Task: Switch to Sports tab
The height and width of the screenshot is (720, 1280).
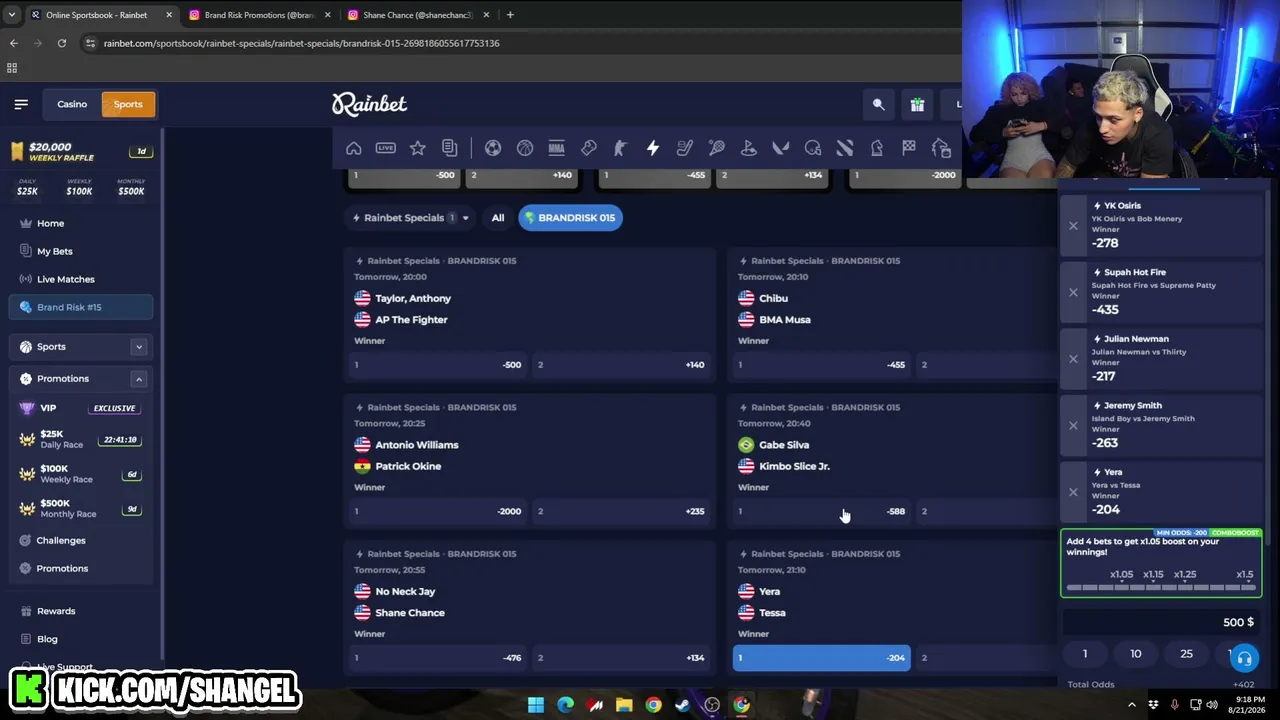Action: (x=128, y=104)
